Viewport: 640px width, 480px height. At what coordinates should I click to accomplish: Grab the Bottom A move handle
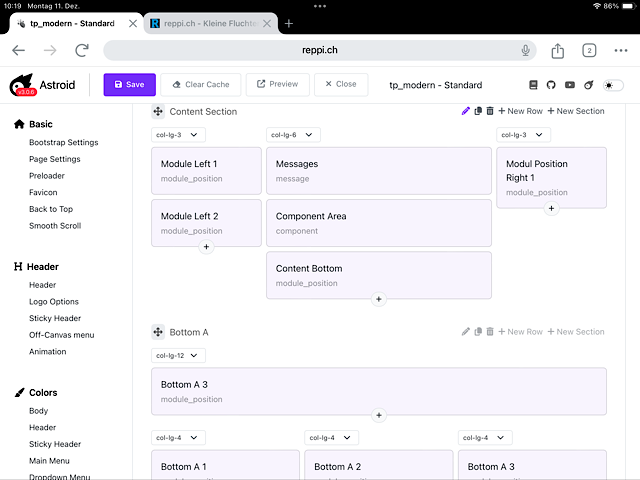pyautogui.click(x=158, y=332)
